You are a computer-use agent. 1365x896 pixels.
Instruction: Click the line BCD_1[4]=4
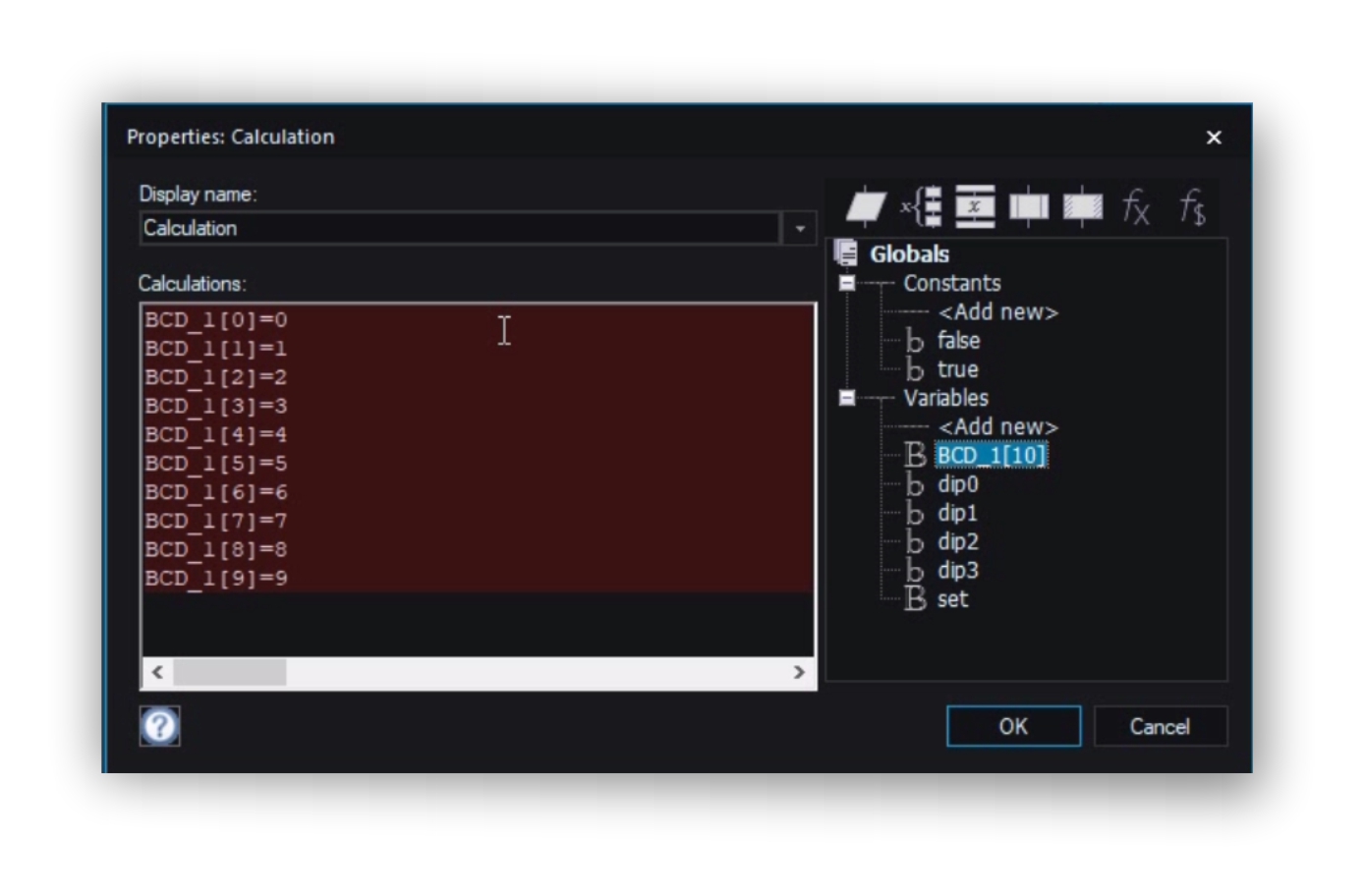pos(216,434)
